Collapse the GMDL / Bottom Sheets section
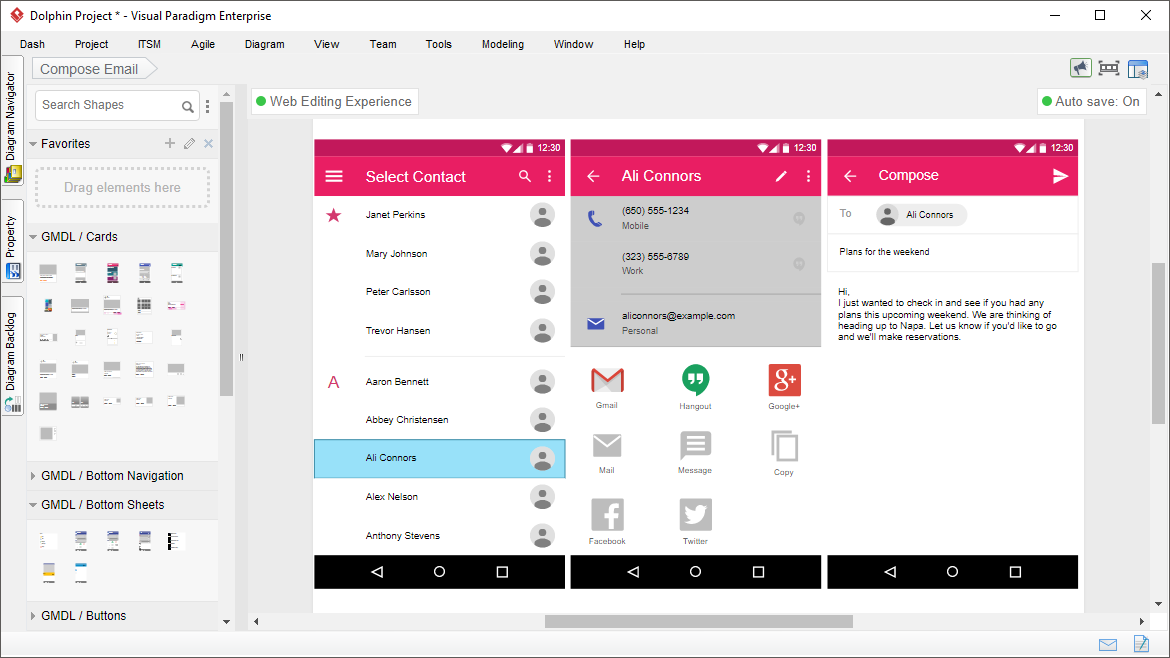 point(33,504)
